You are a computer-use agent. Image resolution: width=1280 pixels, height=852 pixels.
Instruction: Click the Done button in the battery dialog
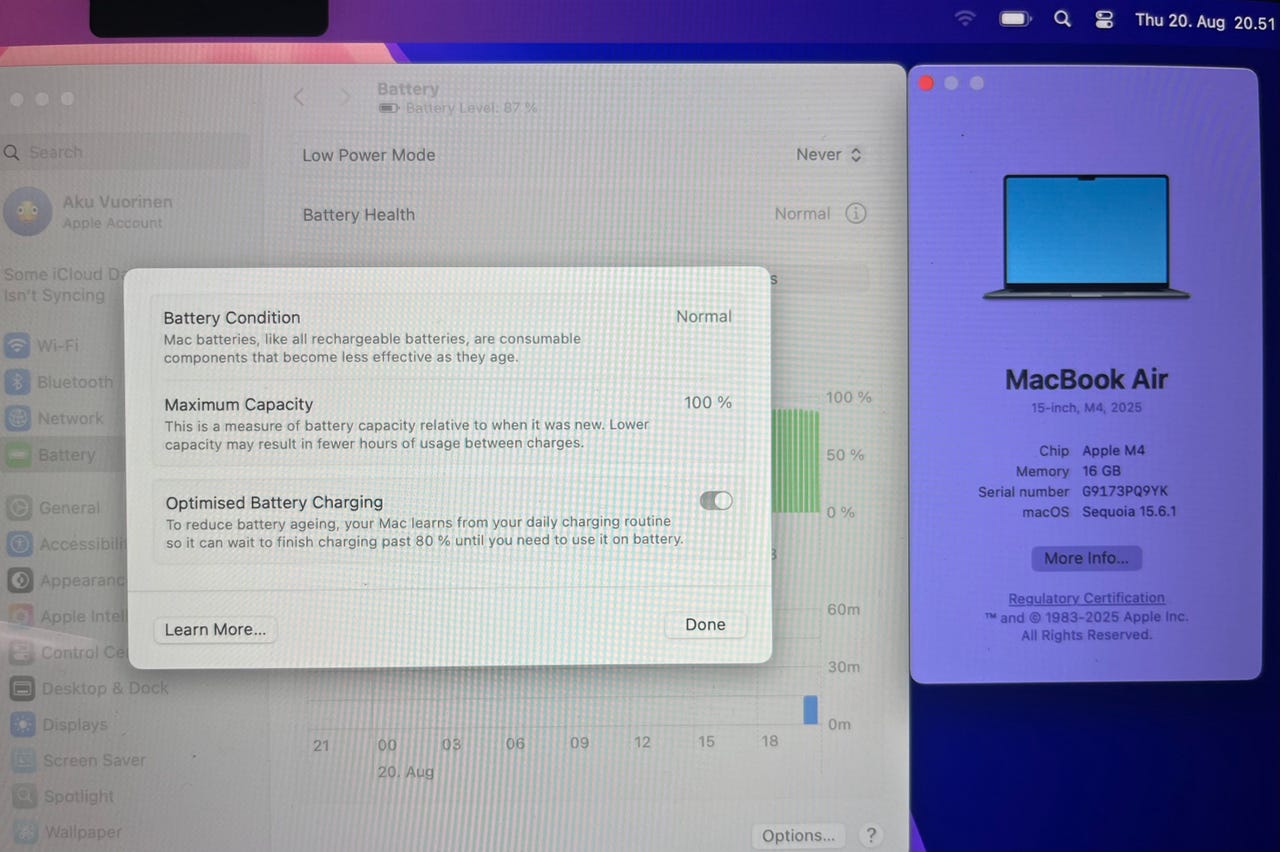705,624
